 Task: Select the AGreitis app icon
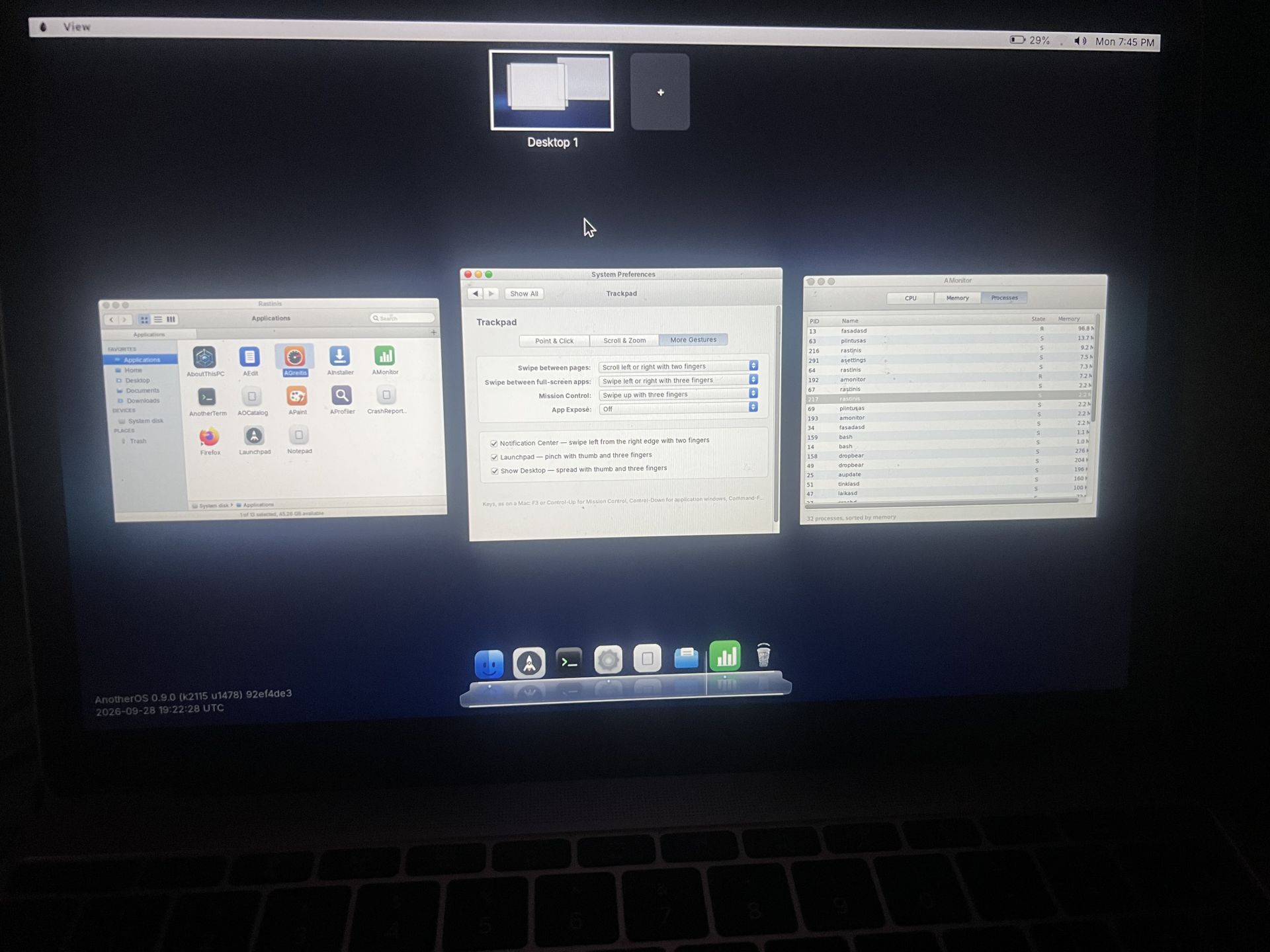pyautogui.click(x=294, y=357)
